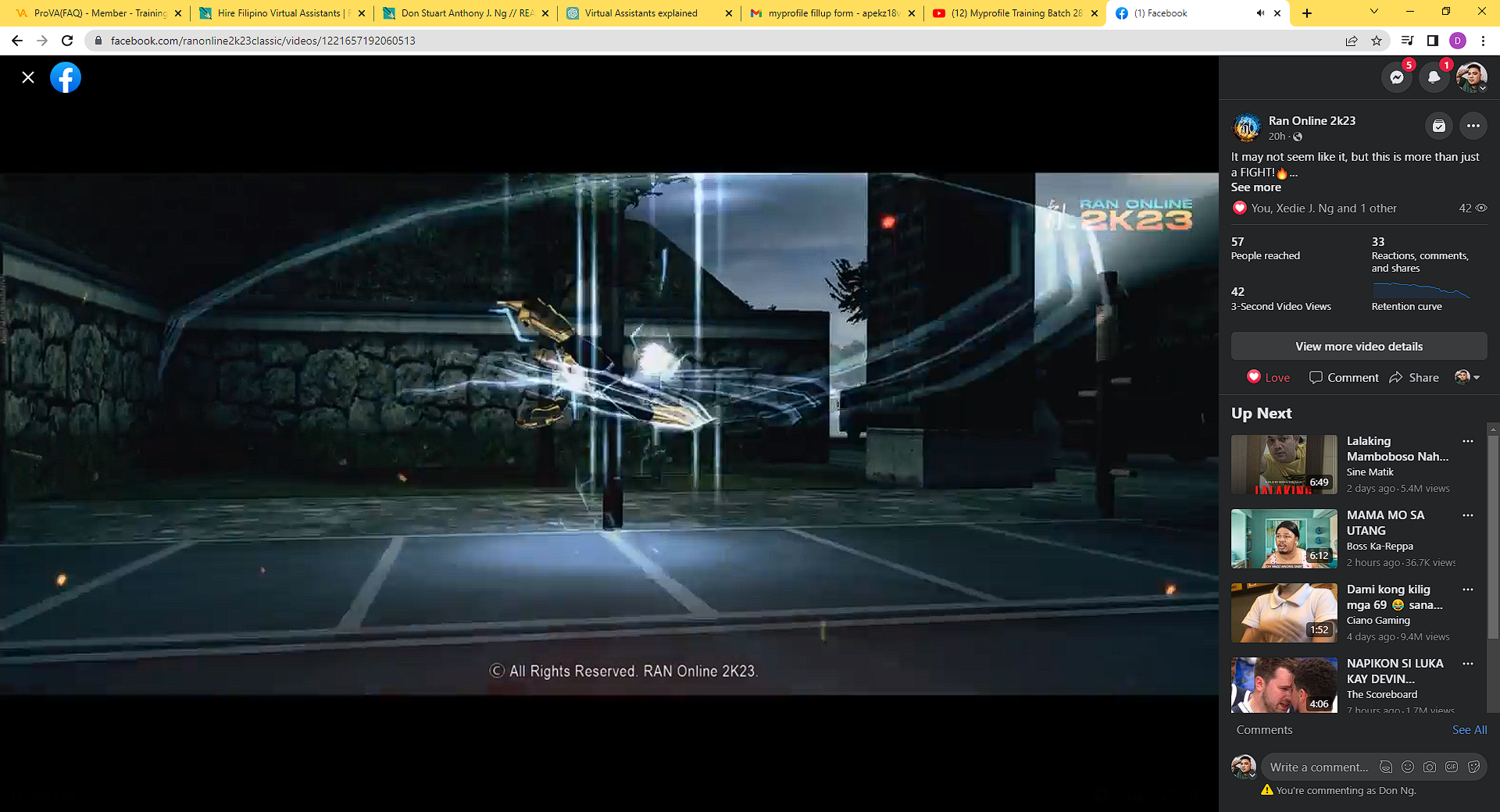Switch to Myprofile Training Batch YouTube tab
Screen dimensions: 1500x812
[x=1016, y=13]
